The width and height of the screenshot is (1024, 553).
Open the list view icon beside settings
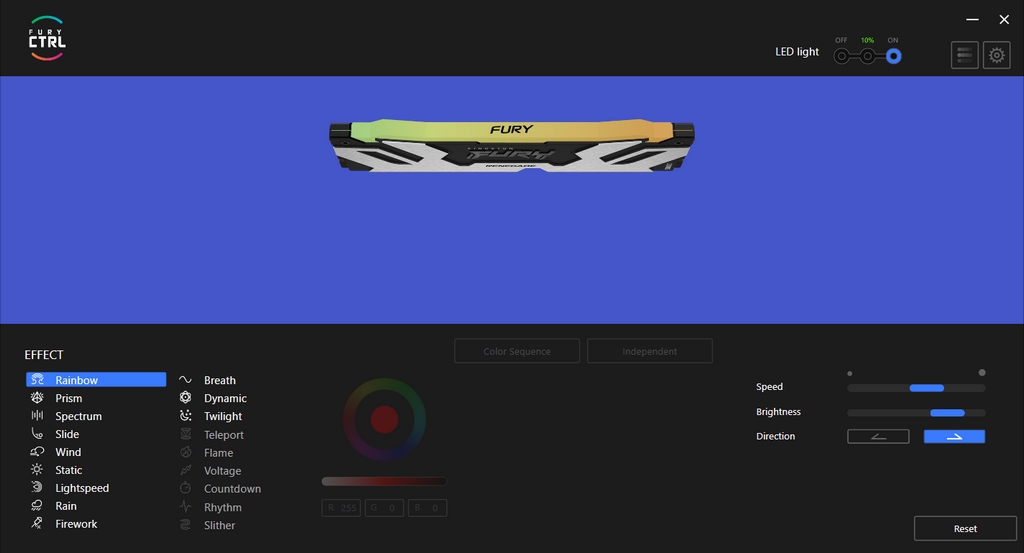point(965,55)
